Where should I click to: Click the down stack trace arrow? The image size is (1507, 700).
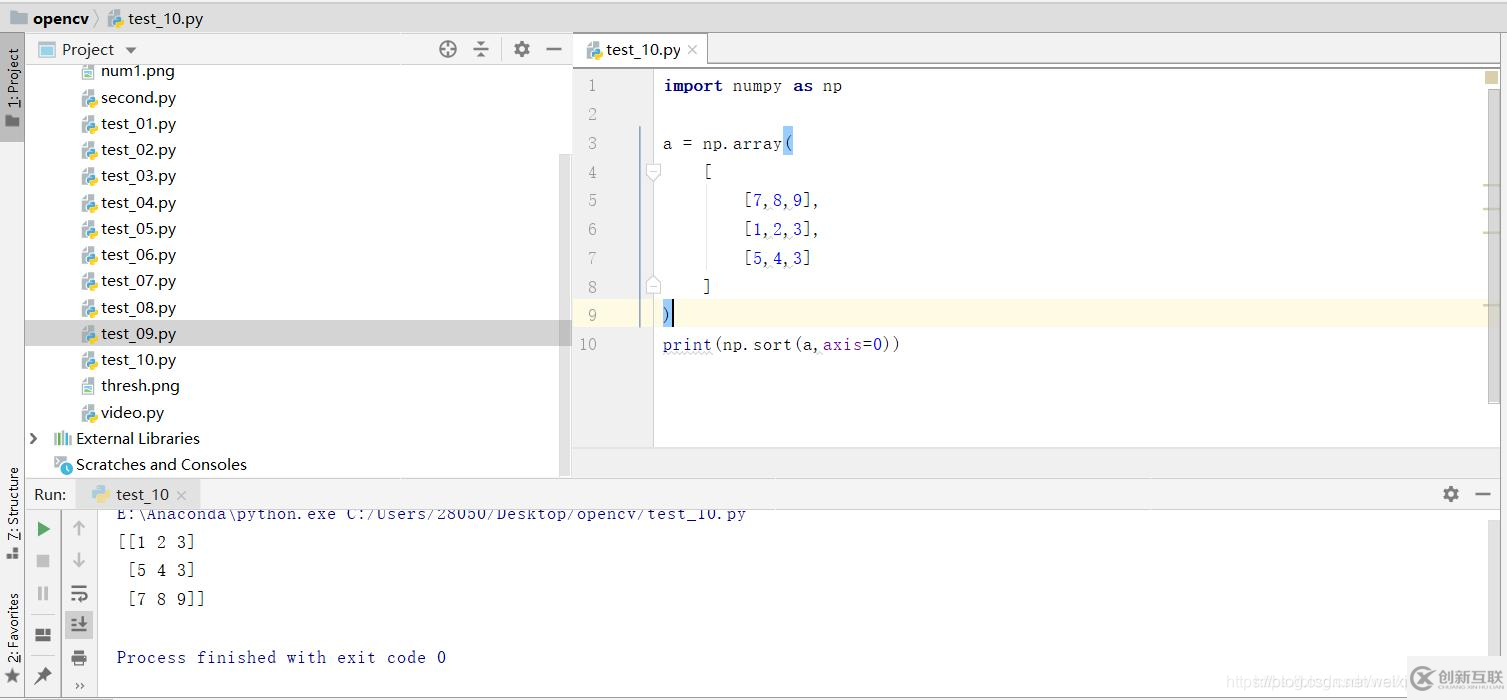(x=79, y=560)
